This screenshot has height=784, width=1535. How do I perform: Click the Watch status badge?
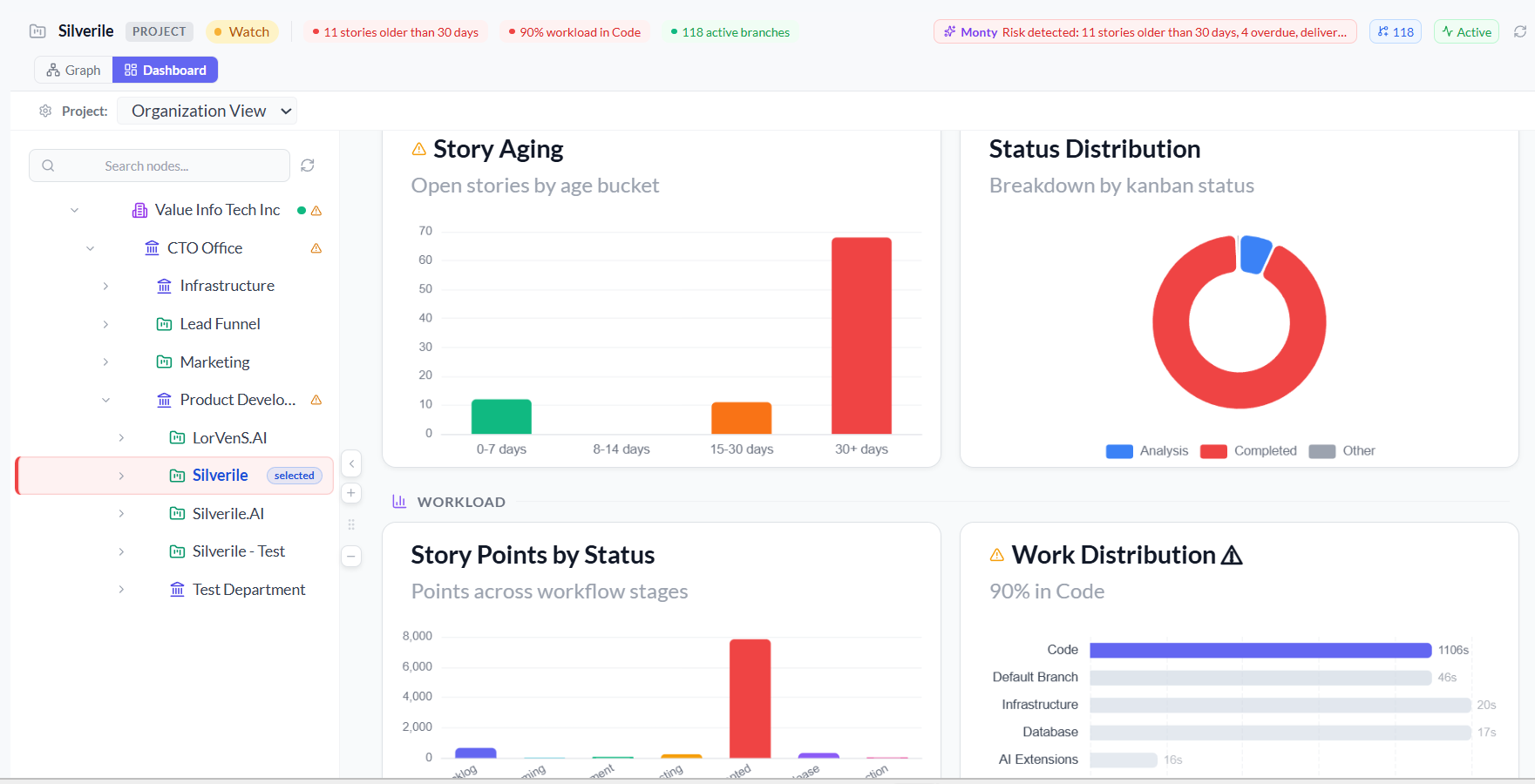pyautogui.click(x=241, y=31)
